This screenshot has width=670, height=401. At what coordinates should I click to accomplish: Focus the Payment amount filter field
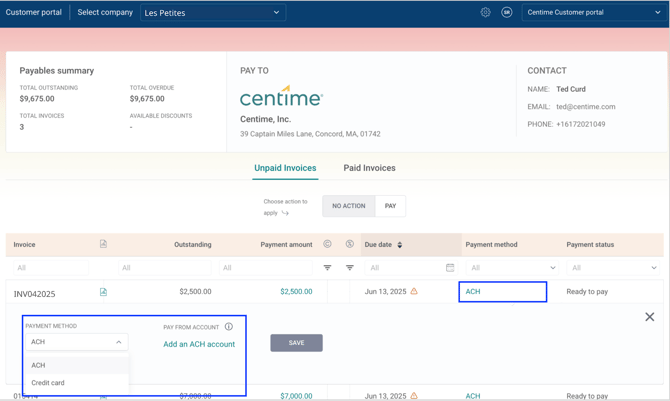[x=266, y=268]
